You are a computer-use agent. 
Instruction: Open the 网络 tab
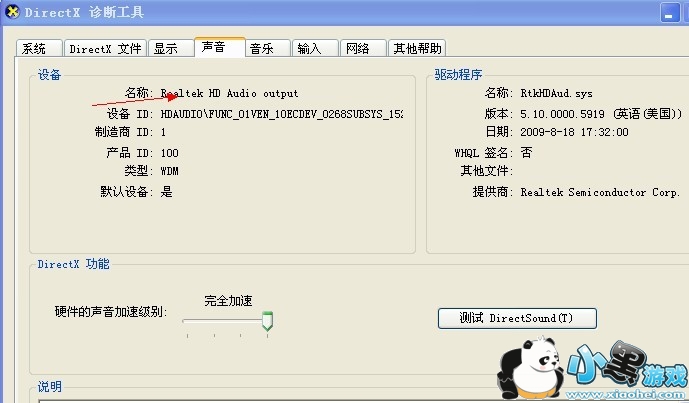tap(363, 48)
